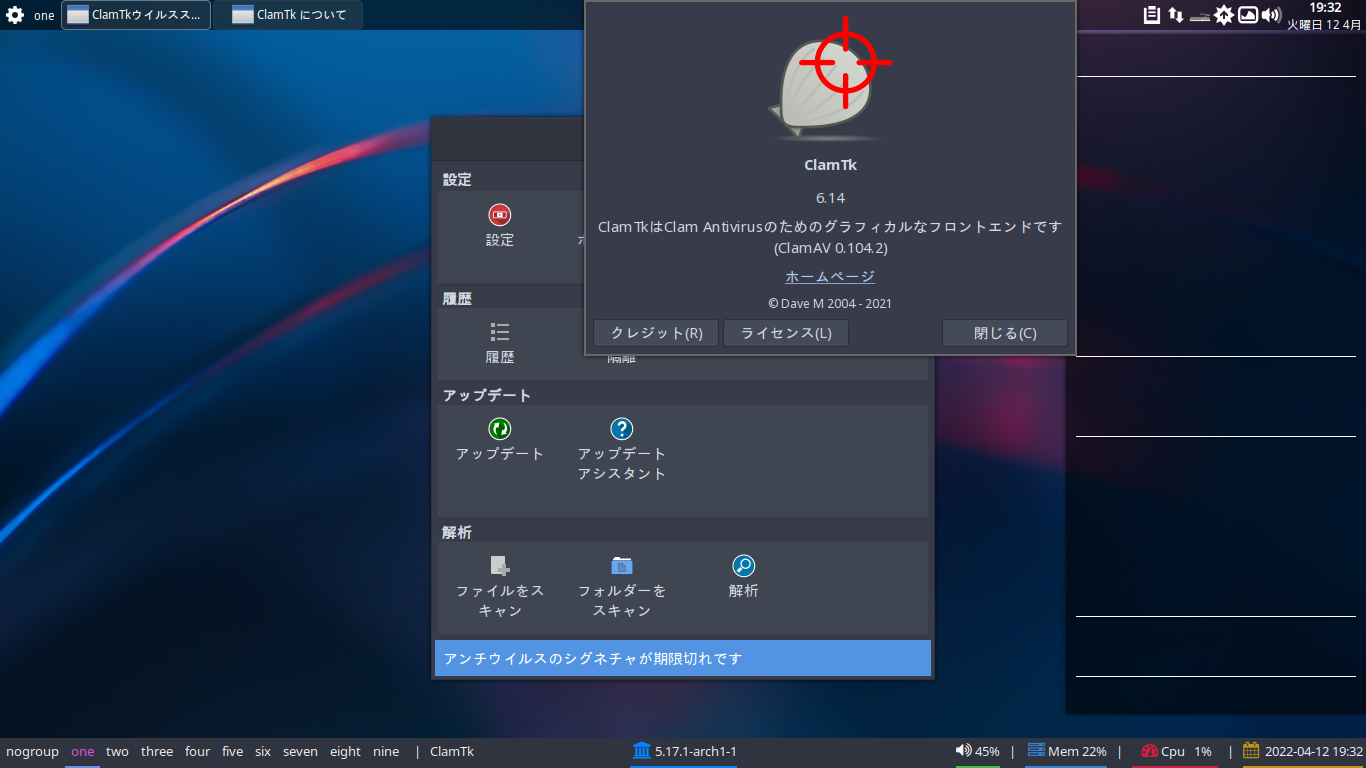Screen dimensions: 1366x768
Task: Click the アップデート section heading
Action: pos(487,395)
